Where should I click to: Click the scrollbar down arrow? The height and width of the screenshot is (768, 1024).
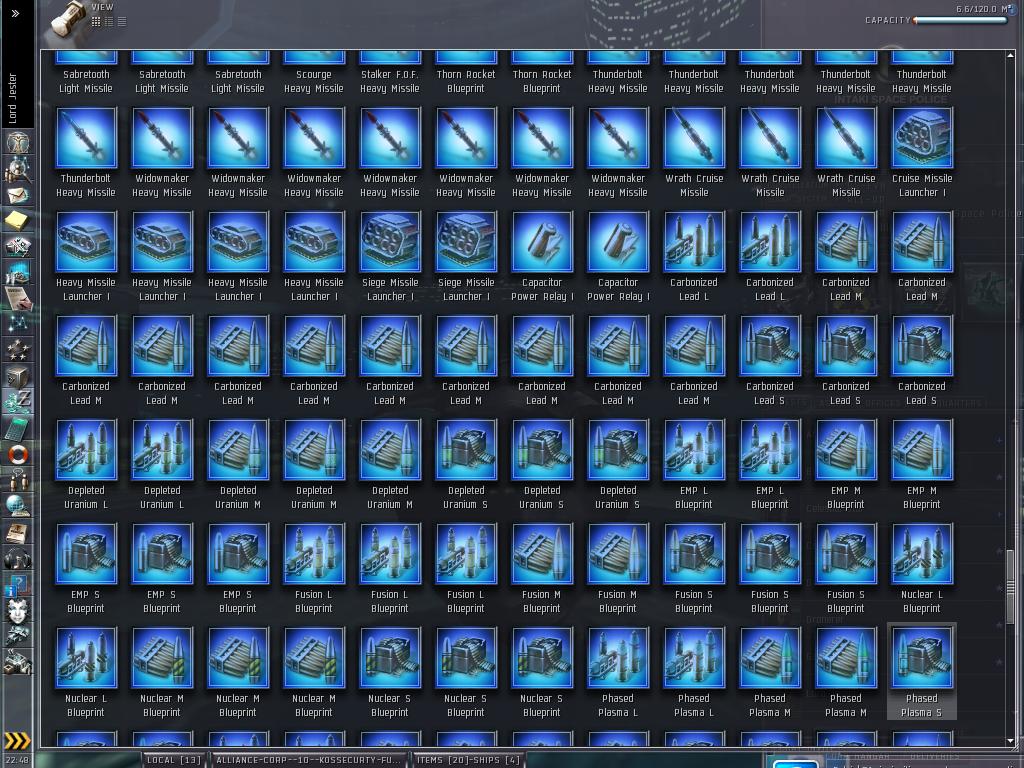pos(1010,741)
